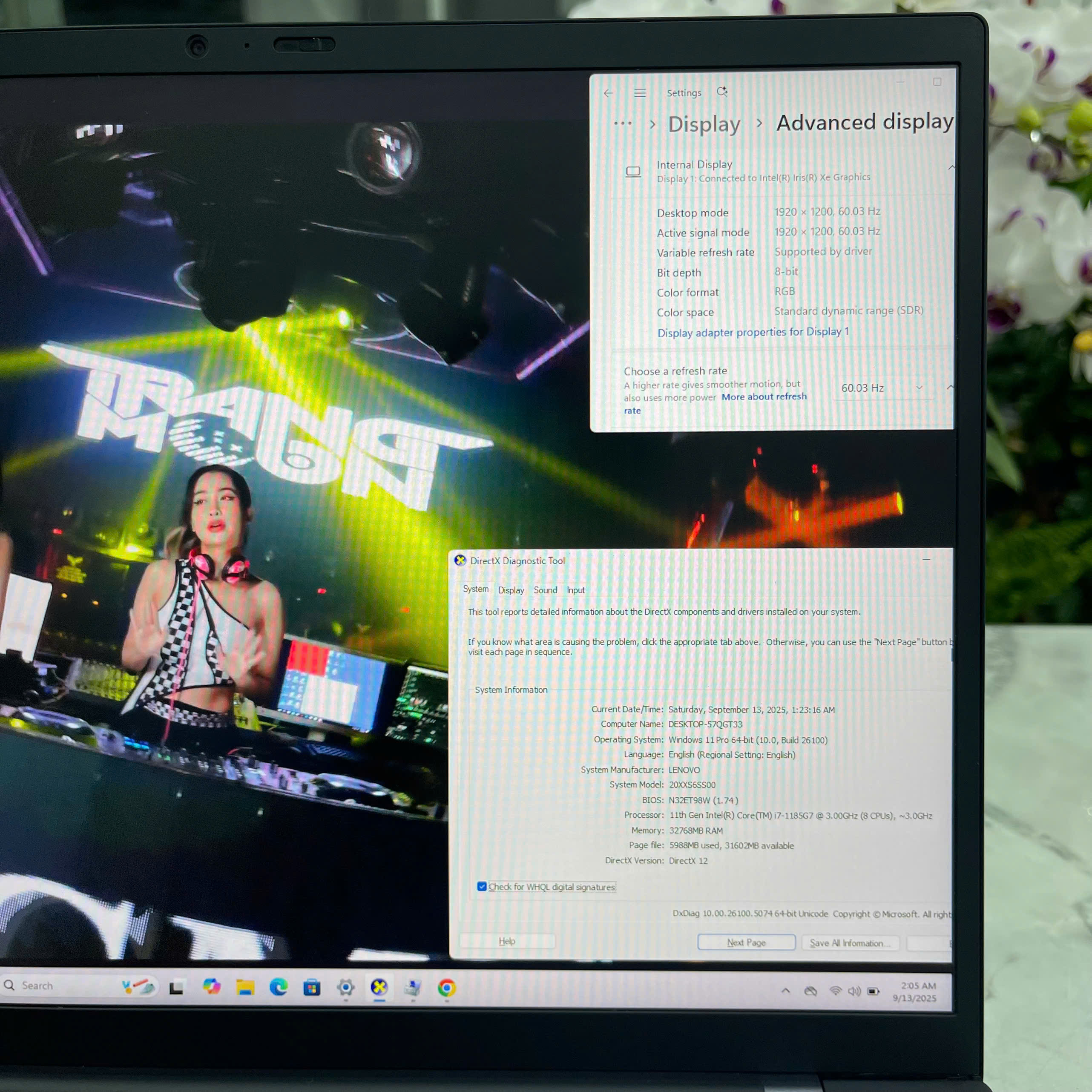Open Display adapter properties for Display 1

pos(753,332)
